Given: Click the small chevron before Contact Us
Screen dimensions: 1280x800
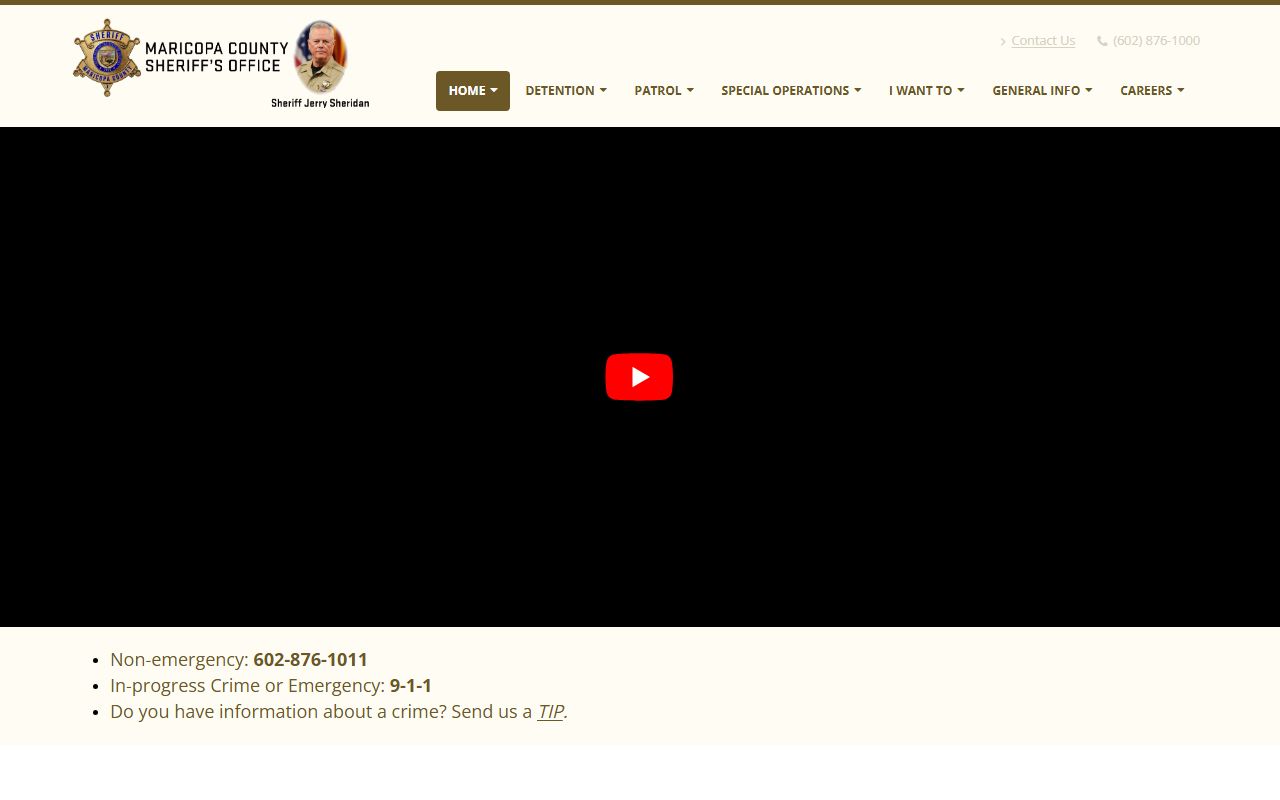Looking at the screenshot, I should [1003, 41].
